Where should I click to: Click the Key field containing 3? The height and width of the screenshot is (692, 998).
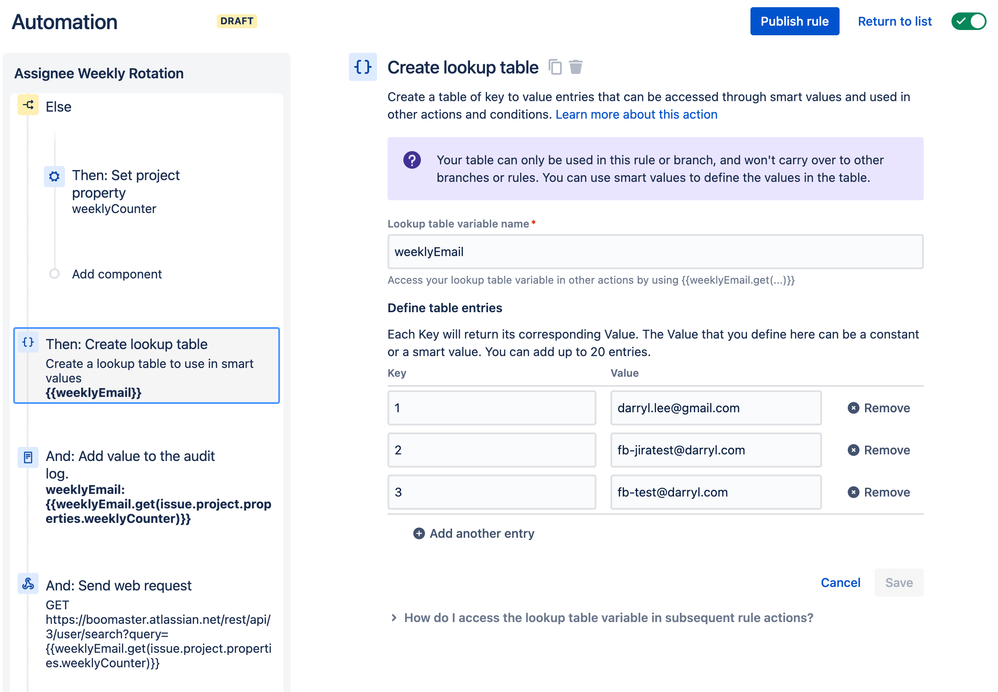(x=491, y=492)
